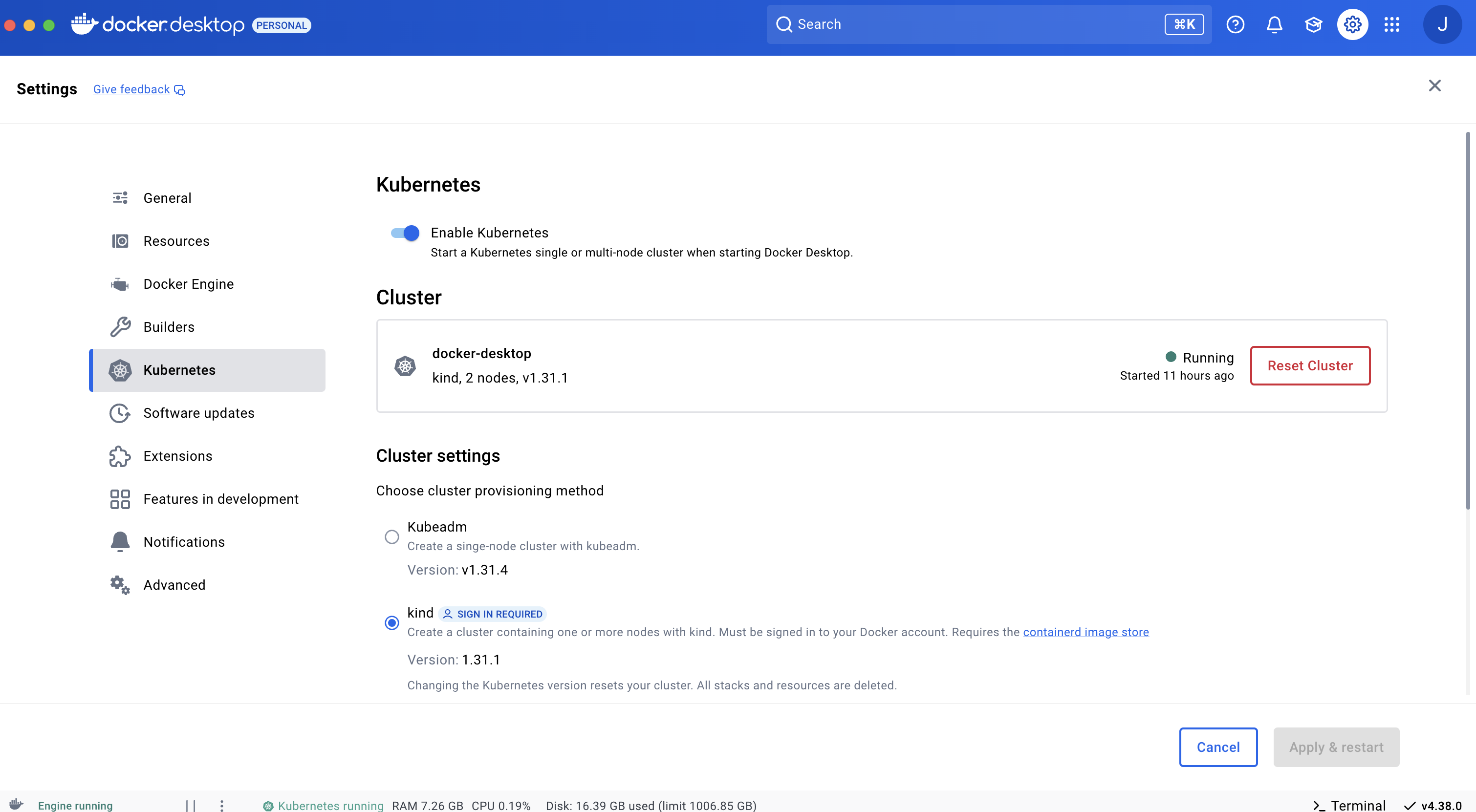Screen dimensions: 1476x812
Task: Pause engine via status bar pause icon
Action: coord(191,805)
